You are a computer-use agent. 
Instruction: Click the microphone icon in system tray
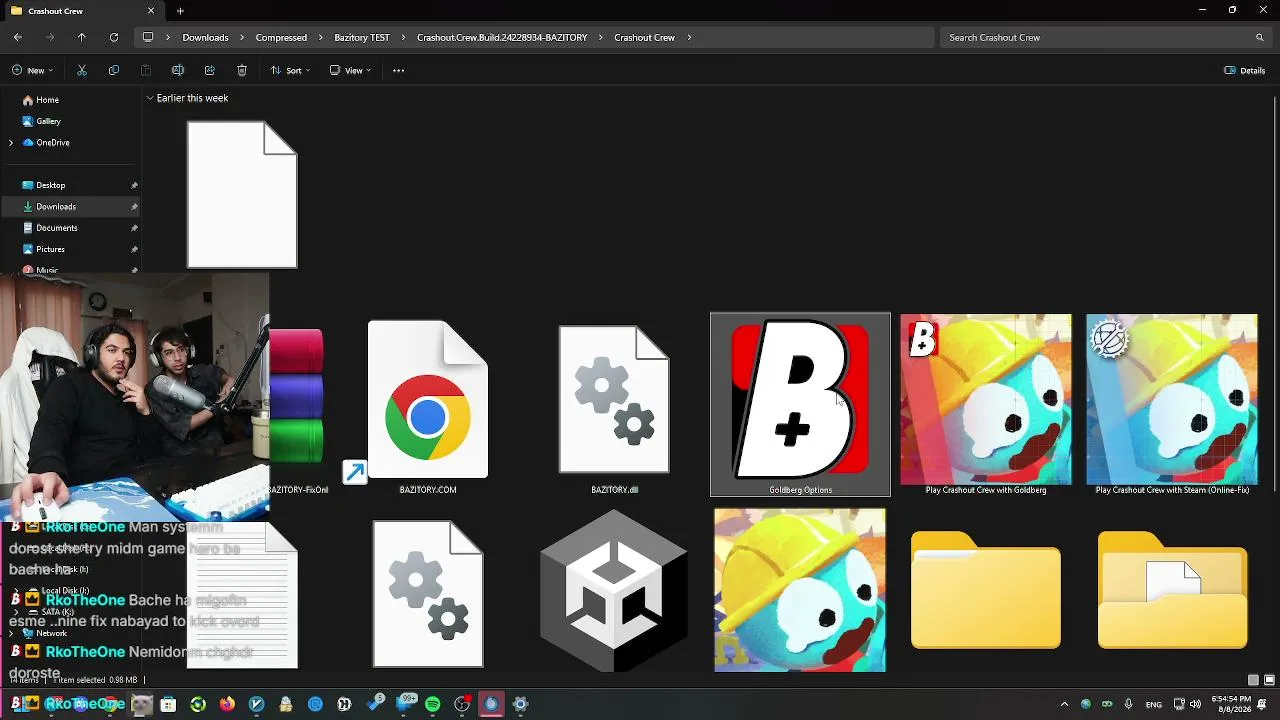pyautogui.click(x=1128, y=704)
